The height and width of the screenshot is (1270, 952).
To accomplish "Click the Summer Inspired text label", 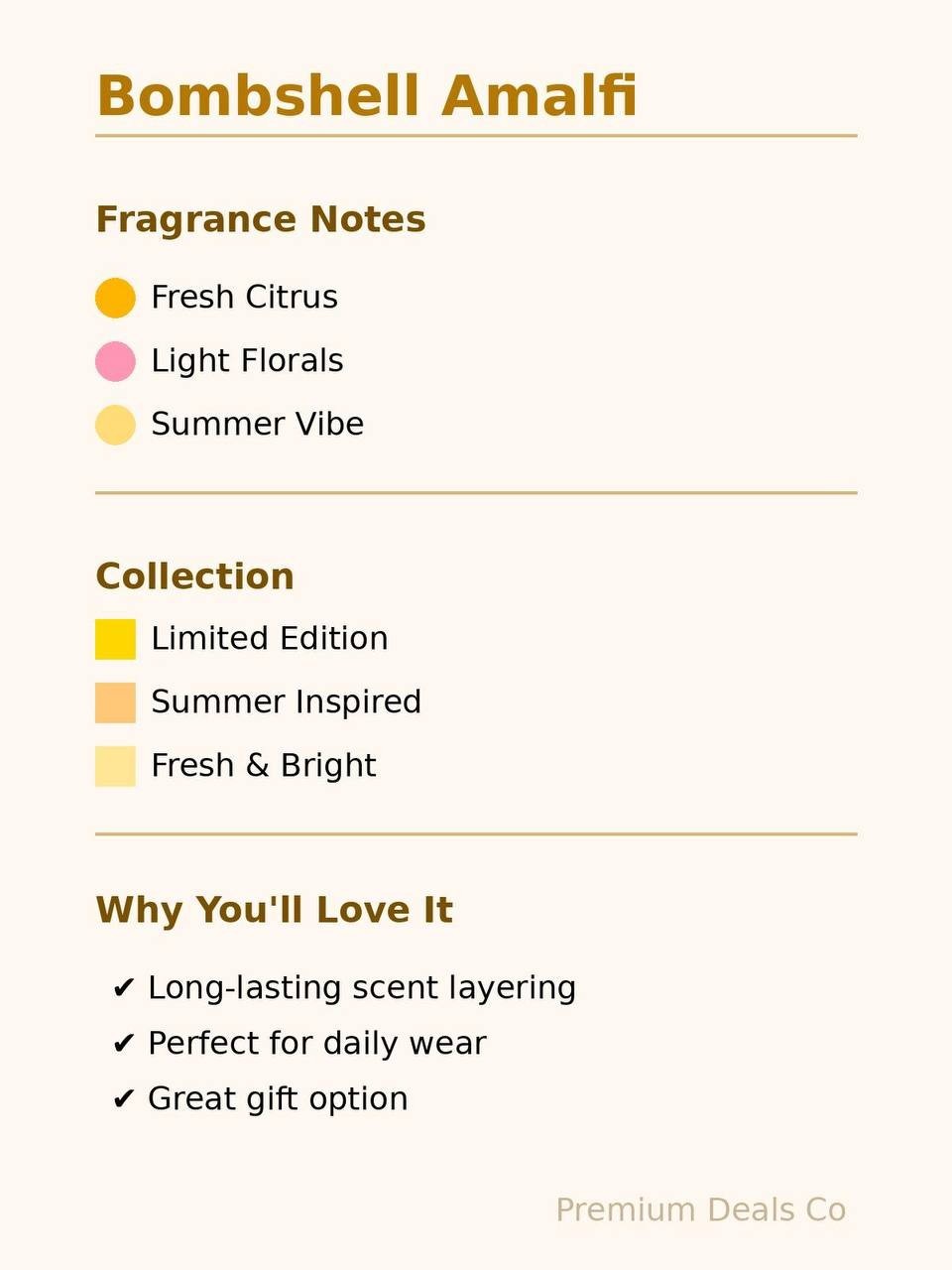I will pyautogui.click(x=287, y=701).
